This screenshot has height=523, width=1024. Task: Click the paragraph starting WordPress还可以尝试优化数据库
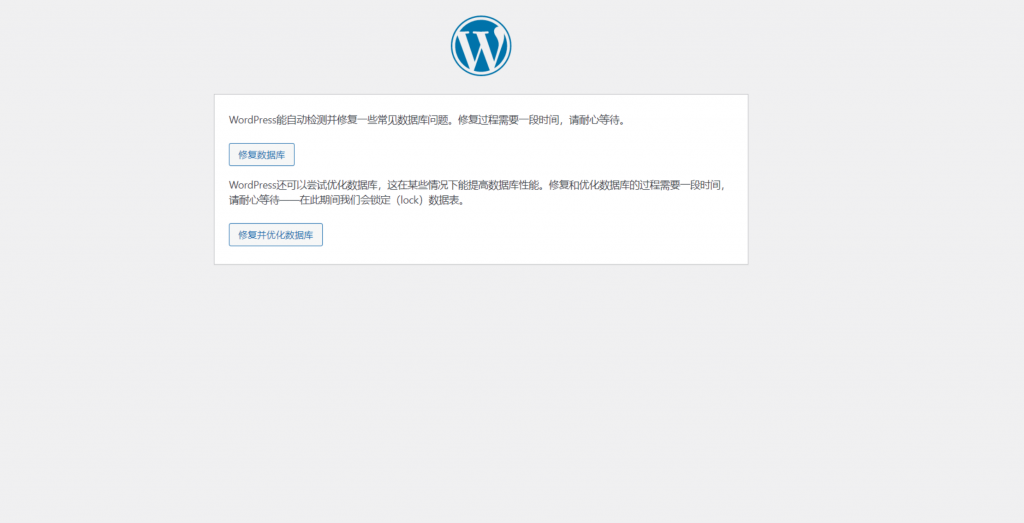pyautogui.click(x=477, y=193)
